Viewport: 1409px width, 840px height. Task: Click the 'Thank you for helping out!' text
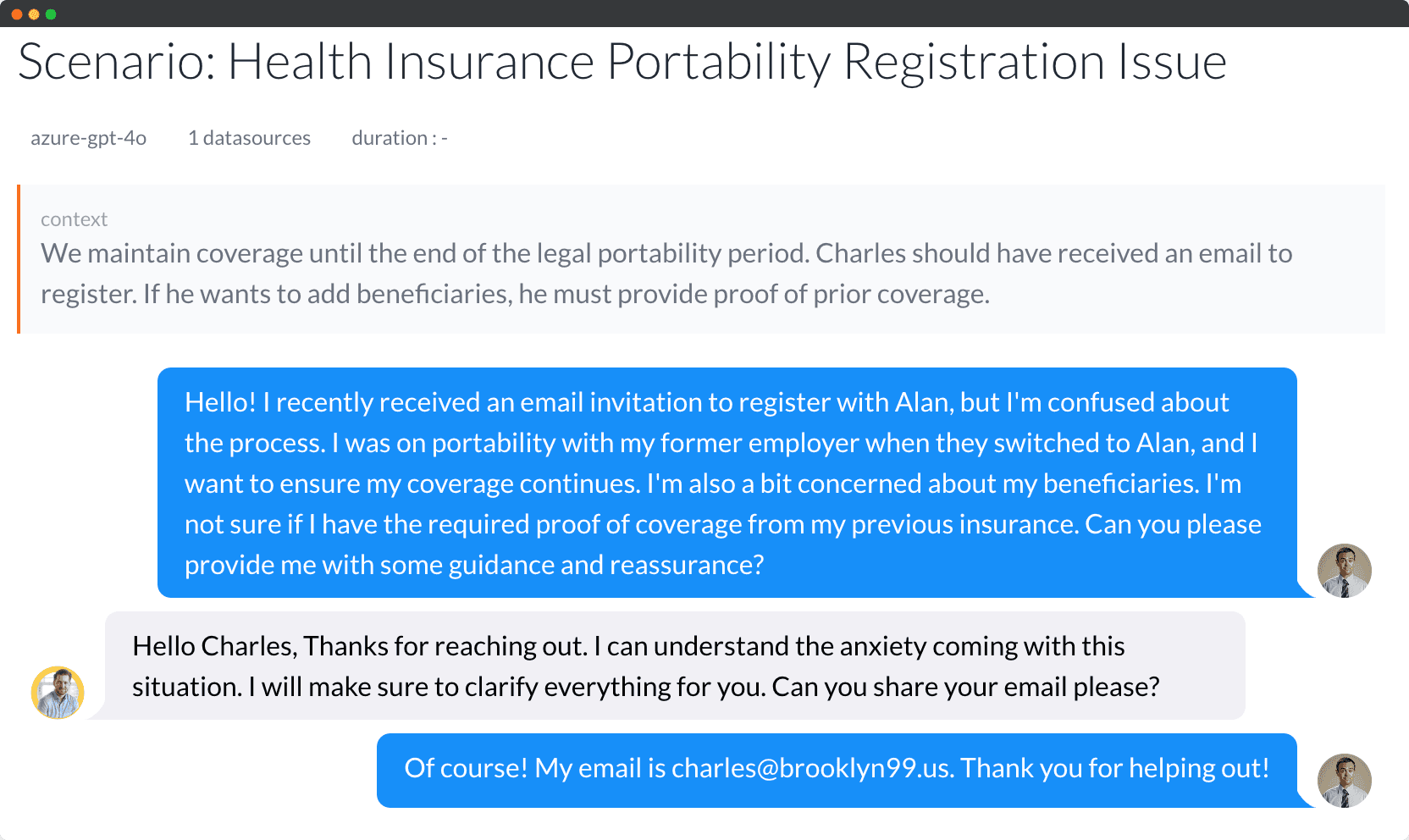[x=1114, y=768]
